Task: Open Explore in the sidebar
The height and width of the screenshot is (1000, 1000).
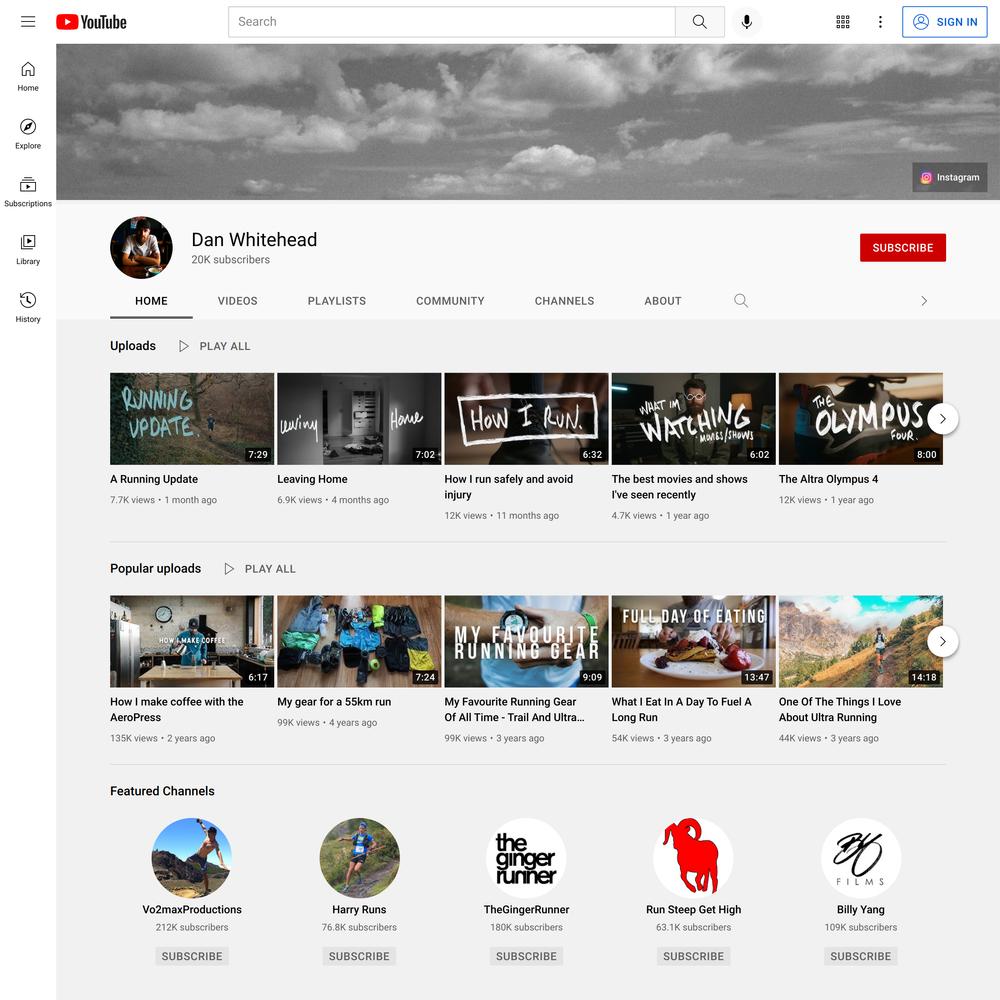Action: [28, 135]
